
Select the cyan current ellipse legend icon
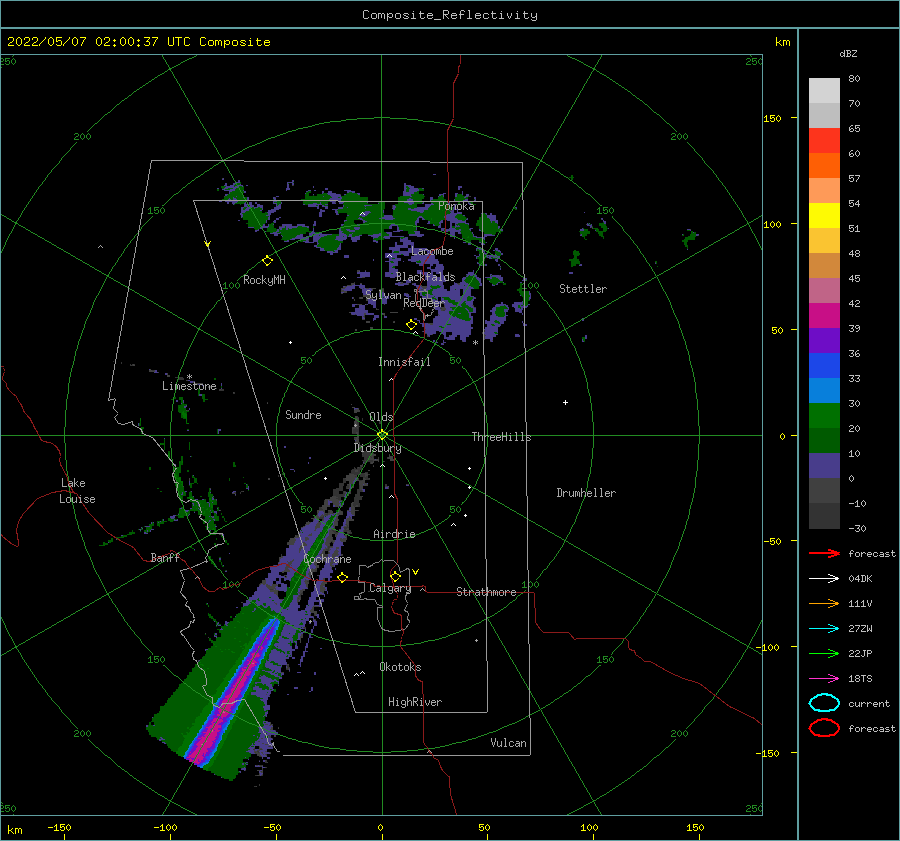pyautogui.click(x=824, y=703)
